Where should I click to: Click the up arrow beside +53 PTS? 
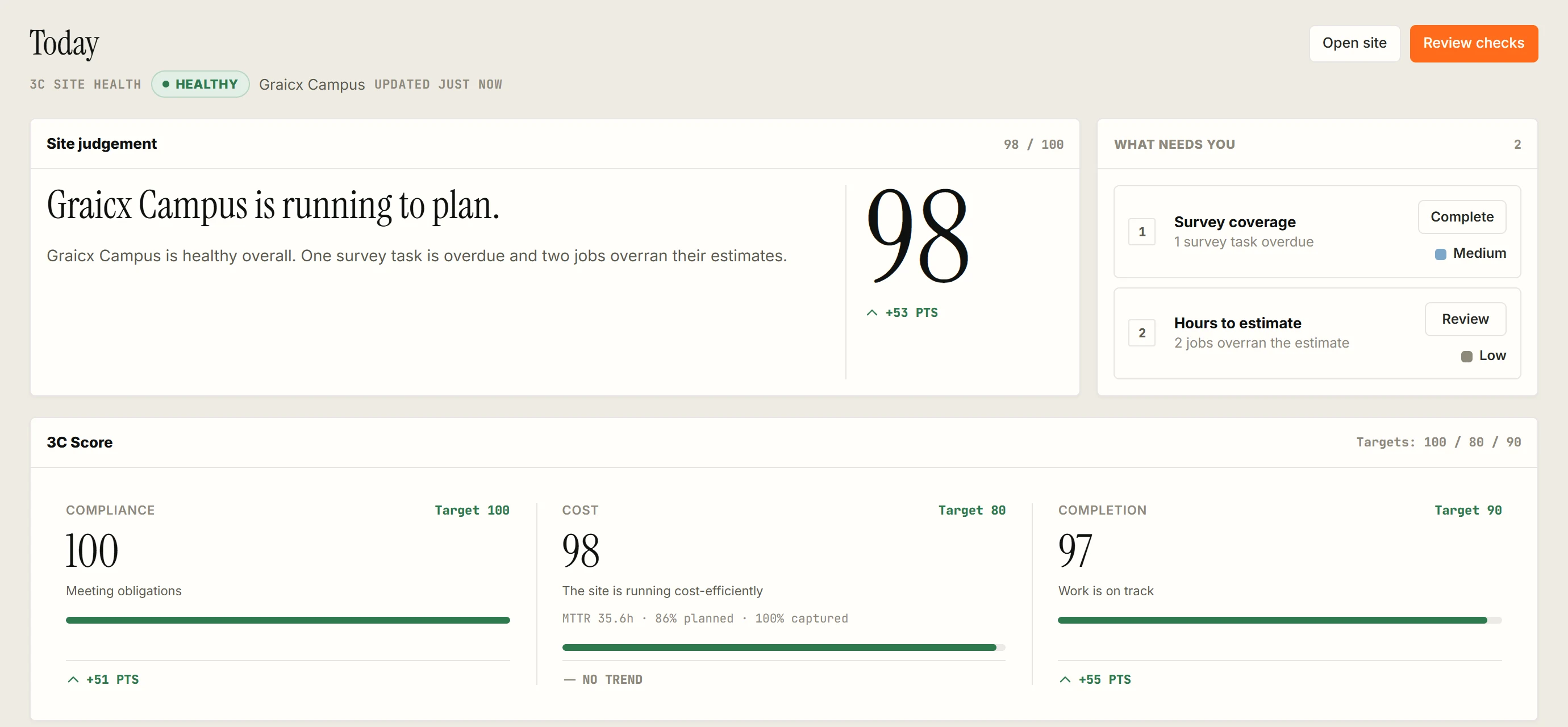click(x=871, y=313)
